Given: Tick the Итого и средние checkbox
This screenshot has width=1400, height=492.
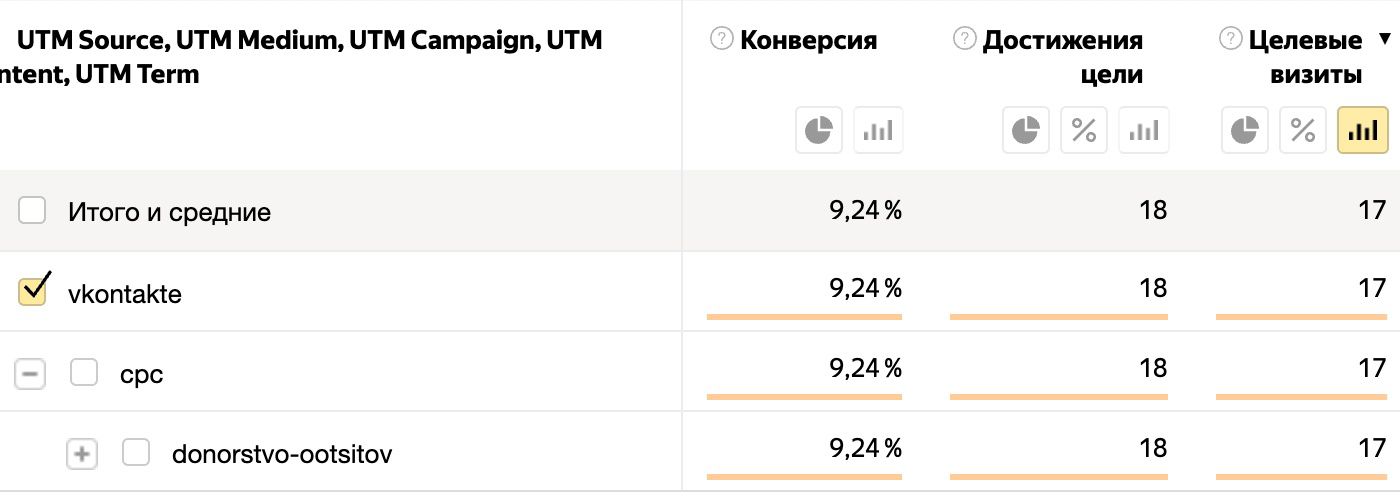Looking at the screenshot, I should click(32, 210).
